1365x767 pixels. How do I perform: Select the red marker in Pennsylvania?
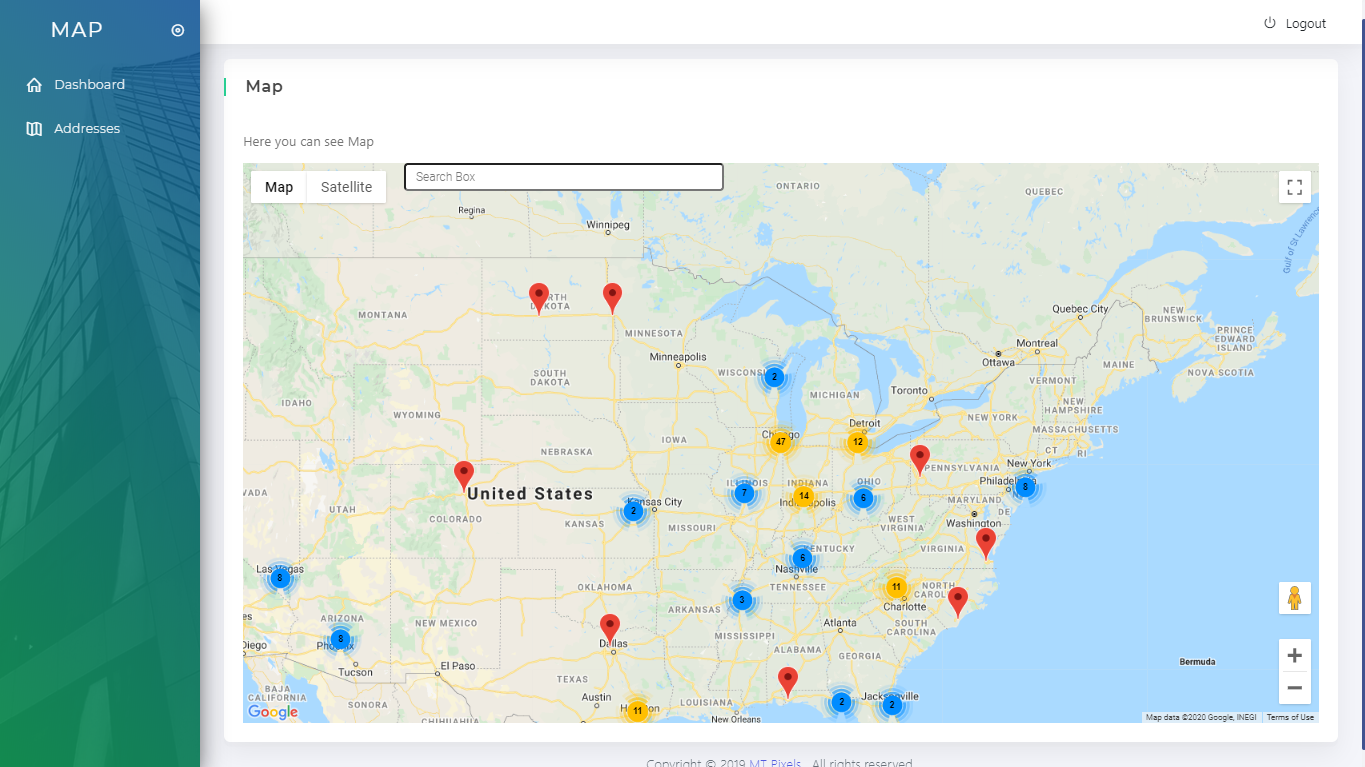click(920, 459)
